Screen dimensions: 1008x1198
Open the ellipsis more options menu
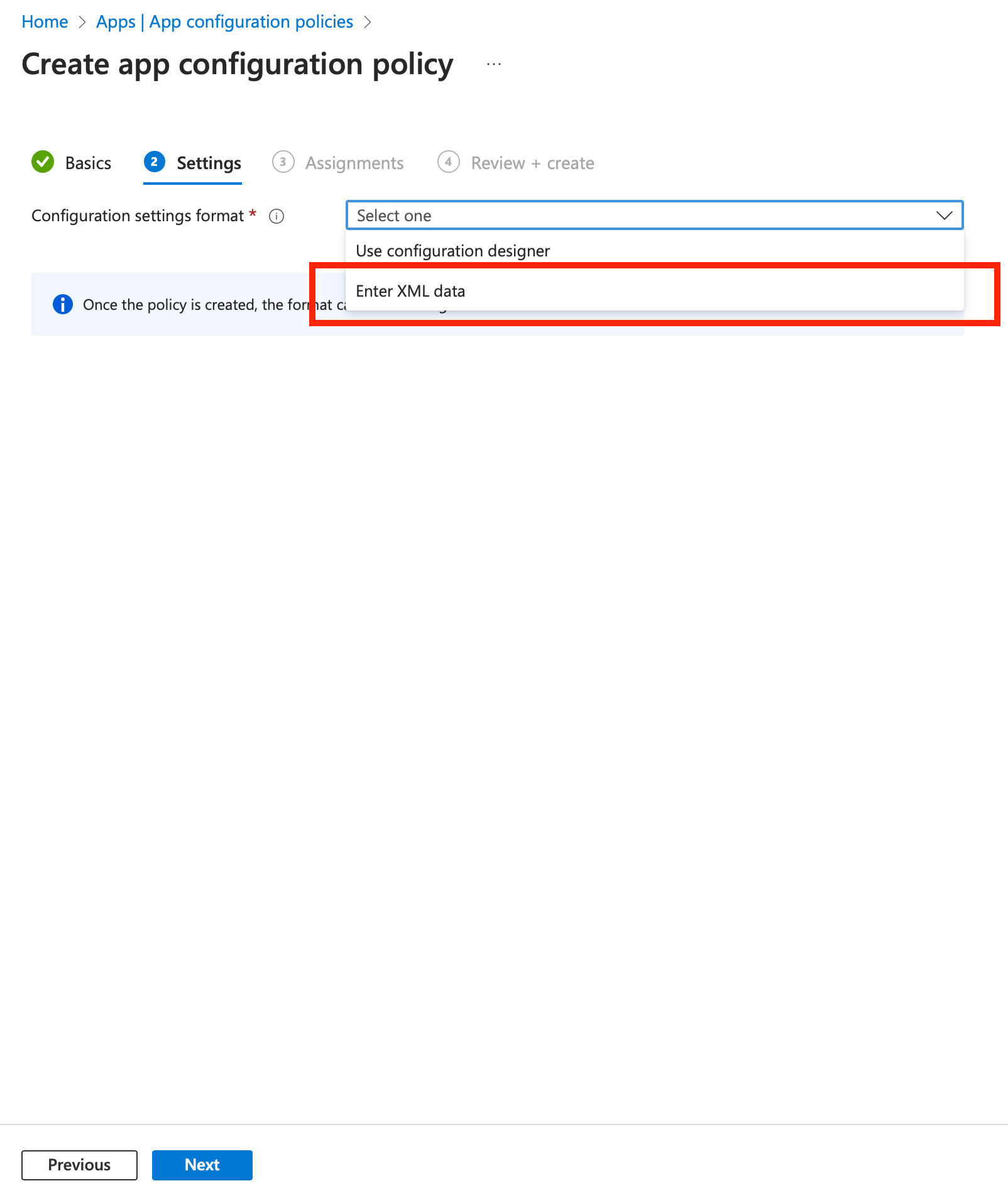click(x=494, y=64)
